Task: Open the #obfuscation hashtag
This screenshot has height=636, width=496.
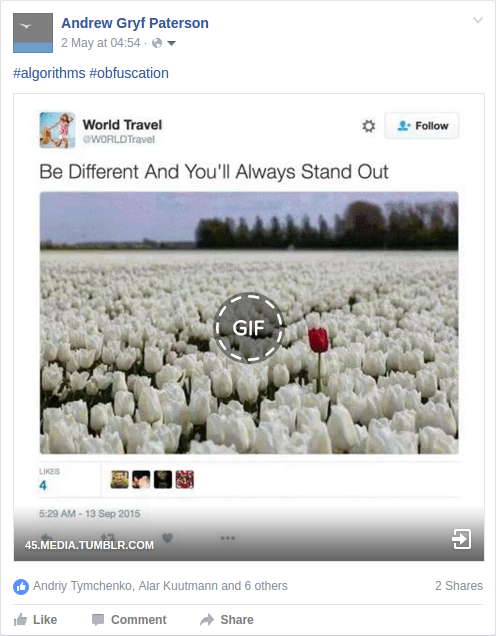Action: pos(129,73)
